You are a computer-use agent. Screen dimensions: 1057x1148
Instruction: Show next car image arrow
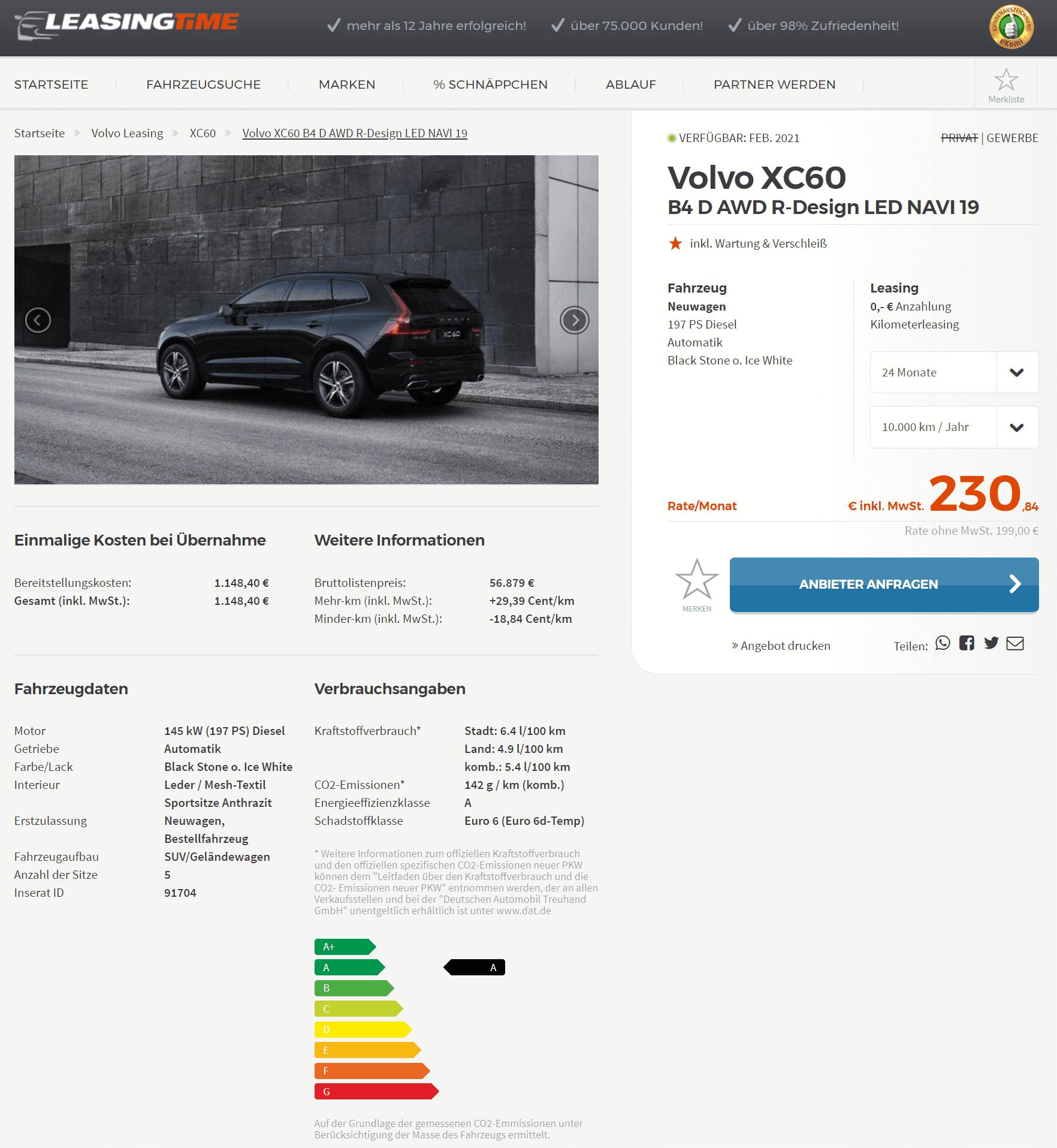coord(575,320)
